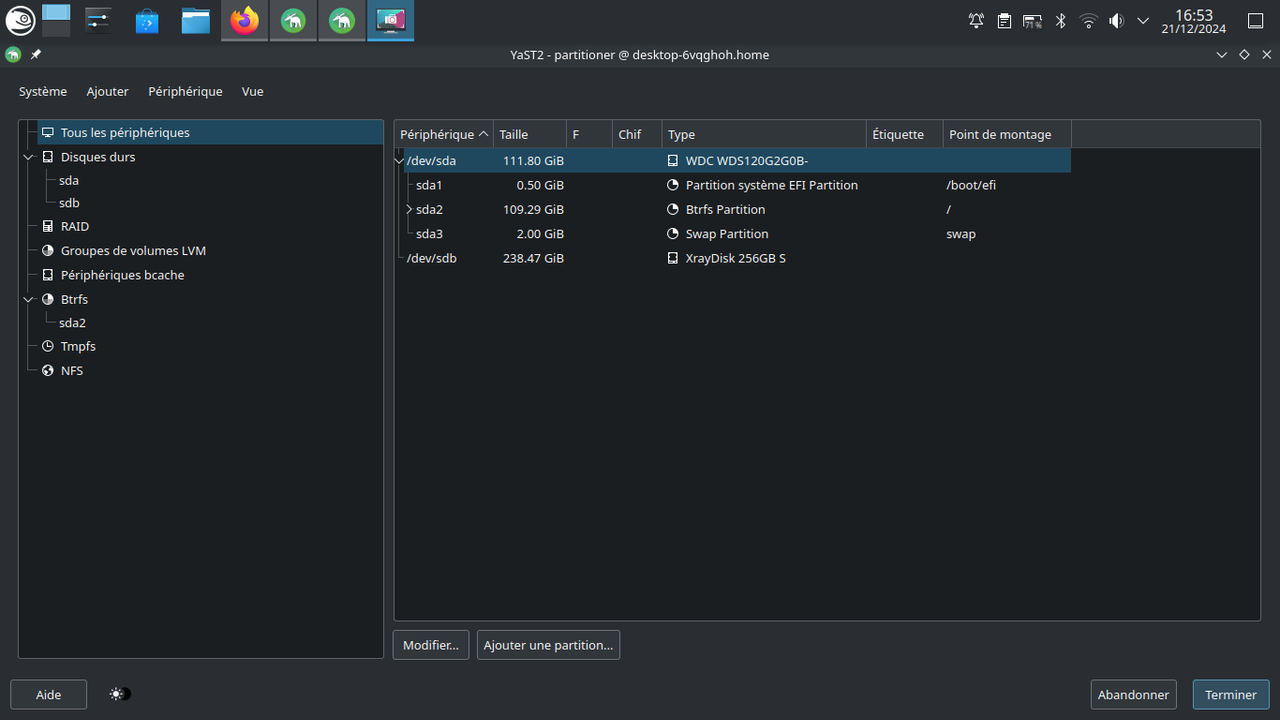The width and height of the screenshot is (1280, 720).
Task: Click the EFI partition type icon
Action: click(x=673, y=185)
